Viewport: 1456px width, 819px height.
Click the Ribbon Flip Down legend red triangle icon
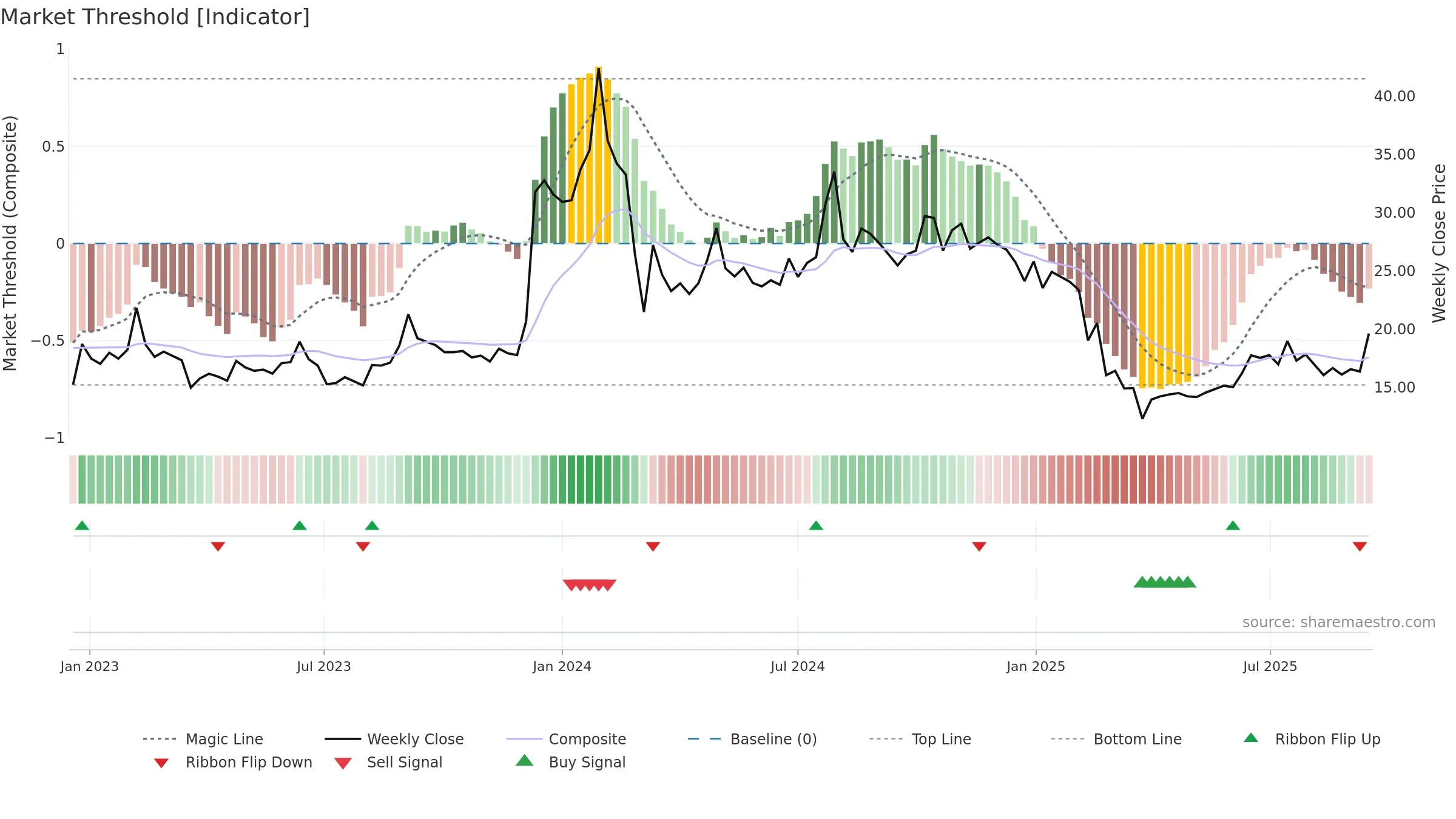(161, 763)
